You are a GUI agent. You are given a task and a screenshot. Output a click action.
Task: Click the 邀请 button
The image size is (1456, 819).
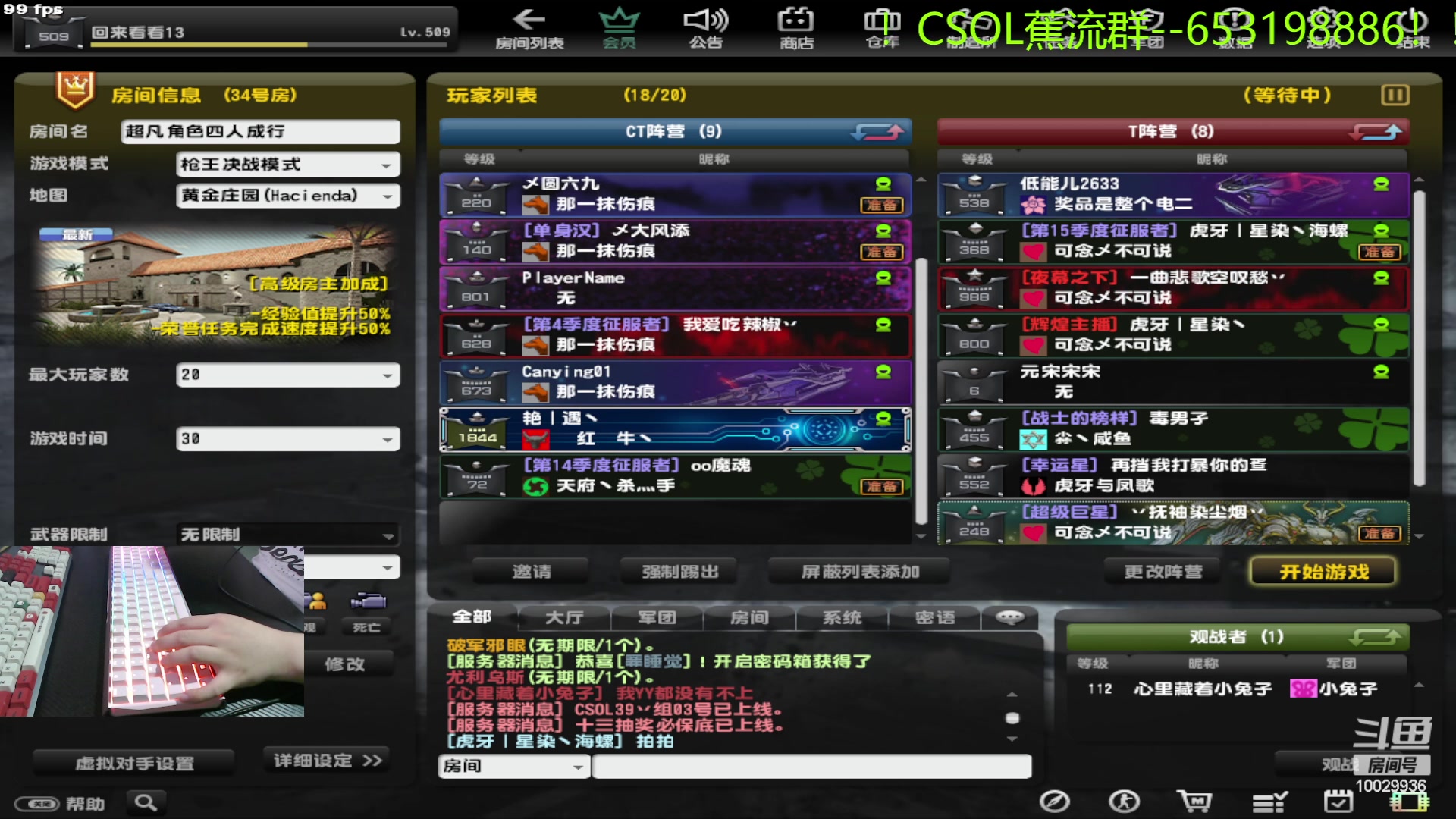(x=531, y=572)
